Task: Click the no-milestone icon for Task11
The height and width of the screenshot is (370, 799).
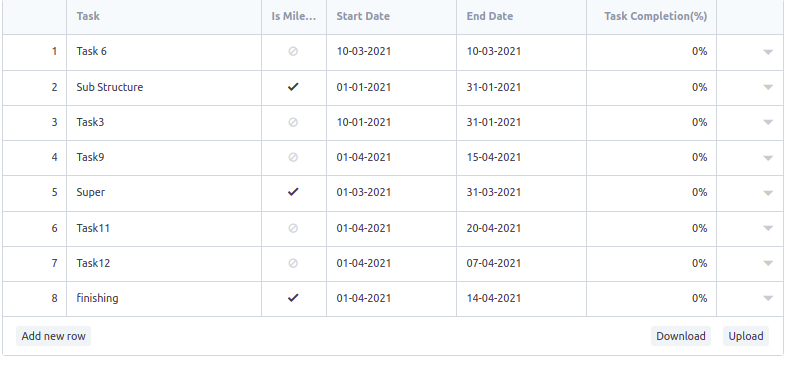Action: coord(293,228)
